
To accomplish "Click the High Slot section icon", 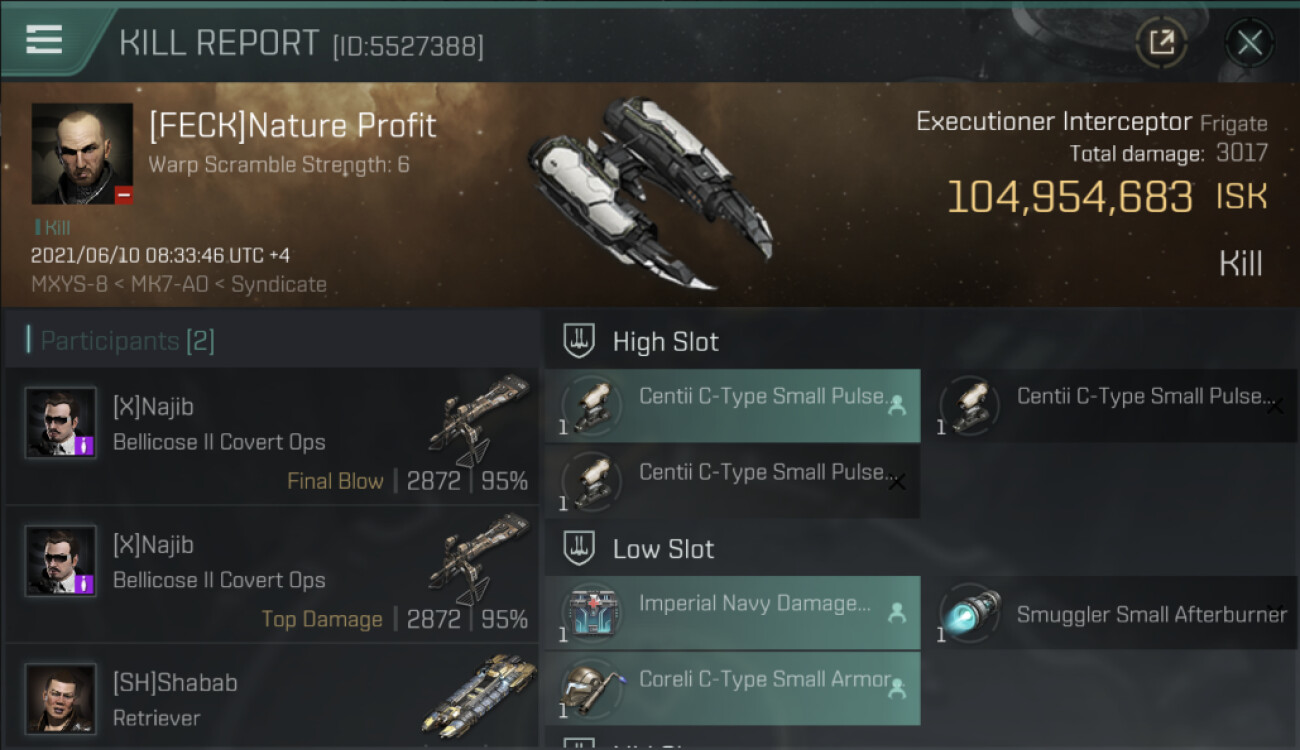I will point(580,341).
